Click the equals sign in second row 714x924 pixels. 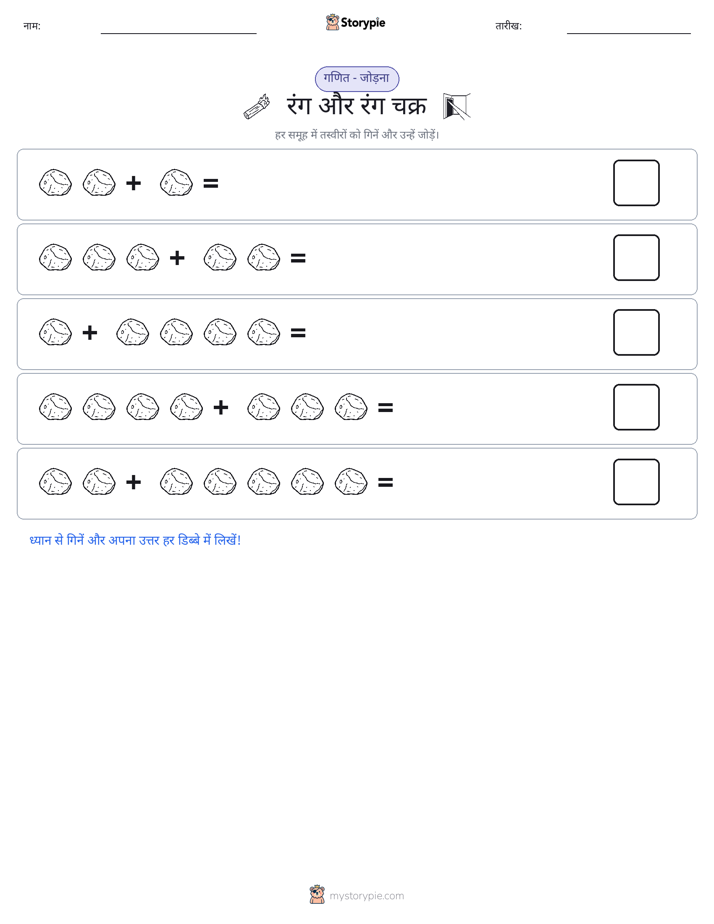click(x=298, y=258)
